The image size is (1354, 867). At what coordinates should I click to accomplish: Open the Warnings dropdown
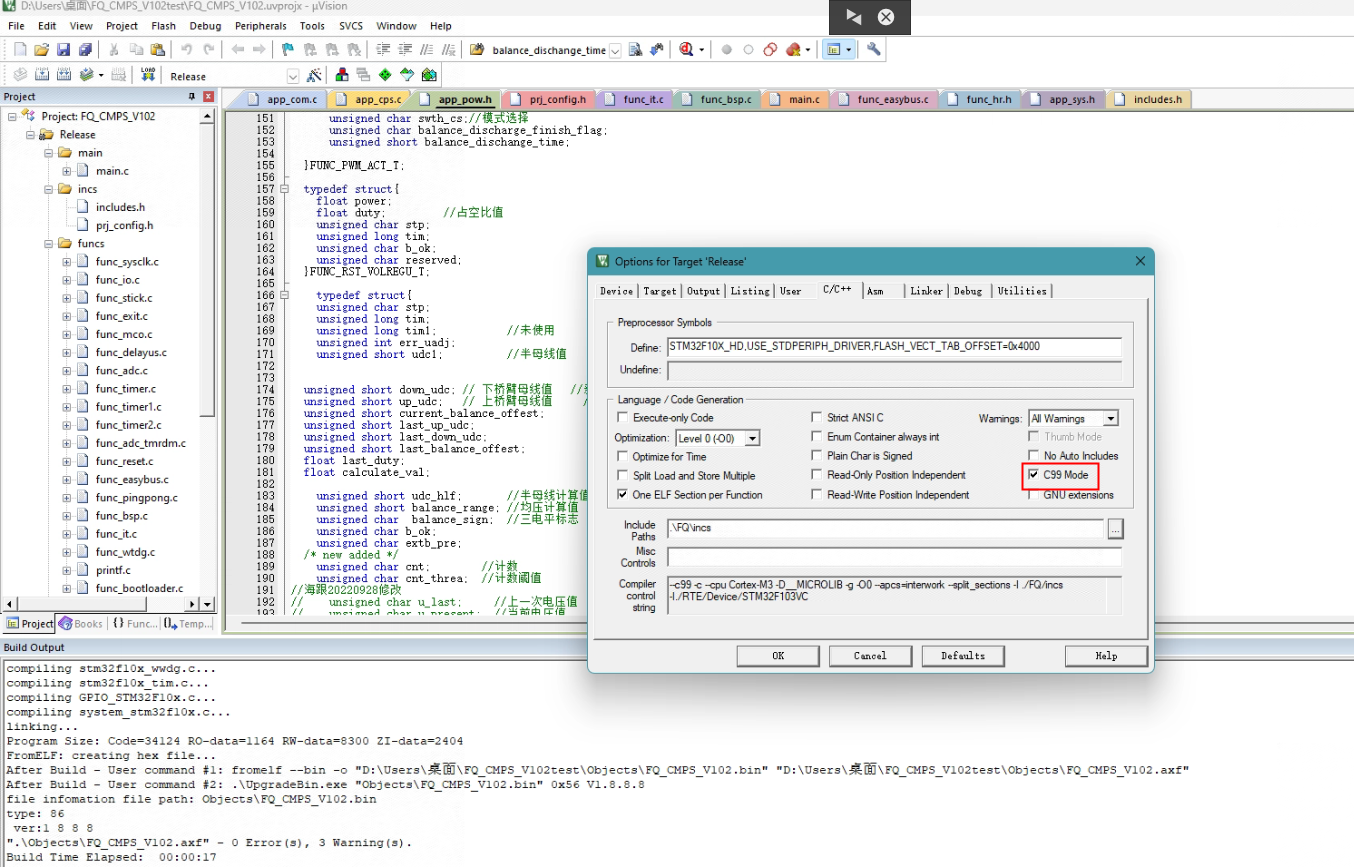tap(1110, 419)
